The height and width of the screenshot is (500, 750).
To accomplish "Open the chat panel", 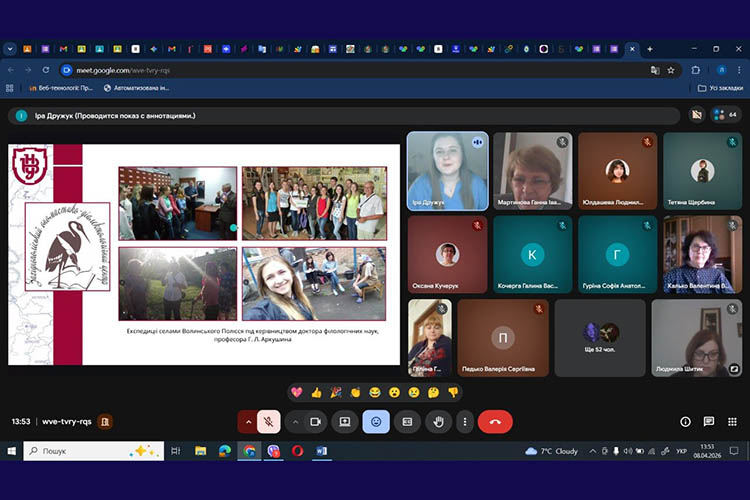I will [x=708, y=422].
